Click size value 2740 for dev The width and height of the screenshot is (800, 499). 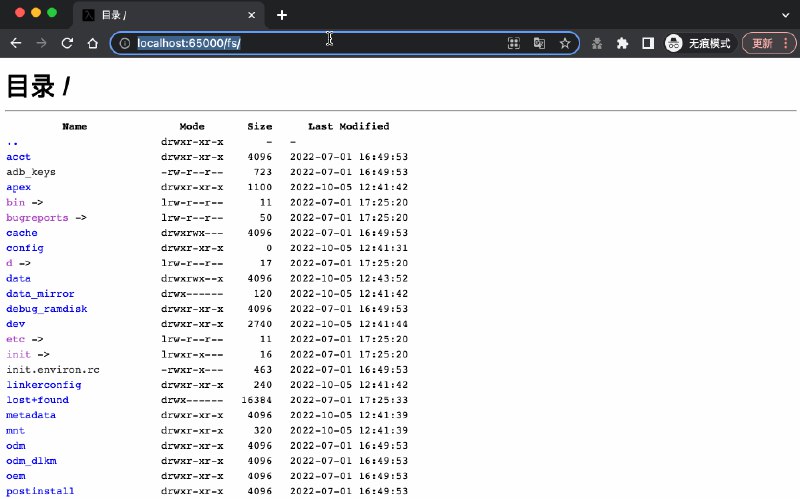[x=260, y=324]
